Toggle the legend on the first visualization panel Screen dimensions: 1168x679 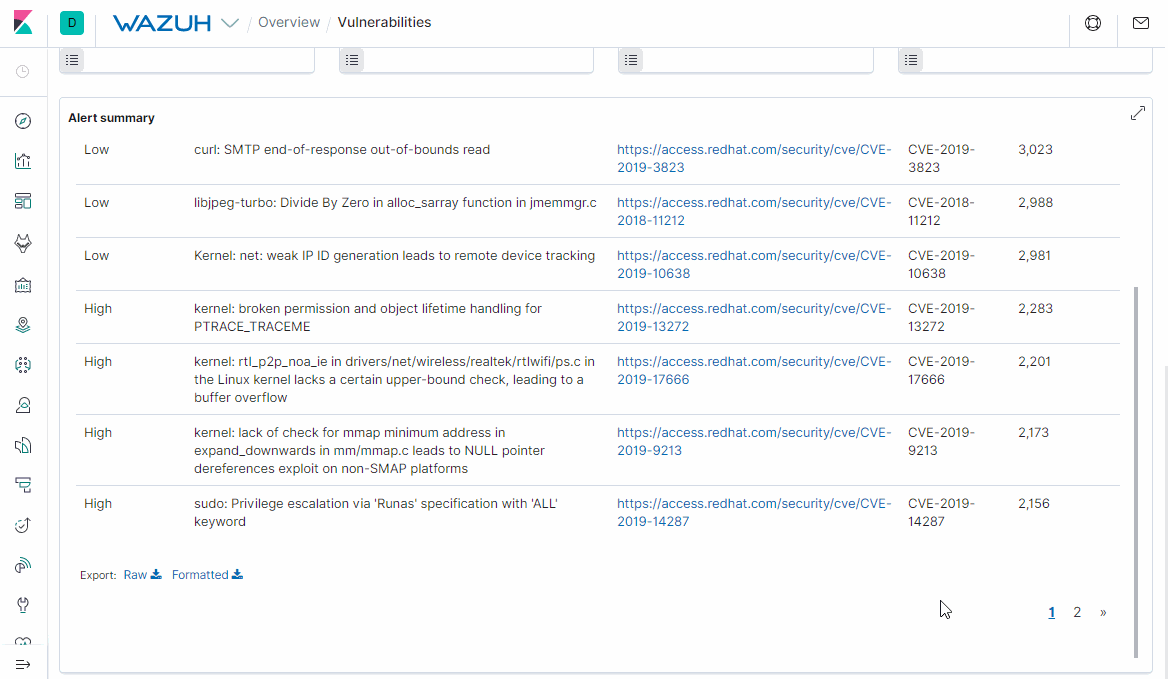tap(72, 60)
